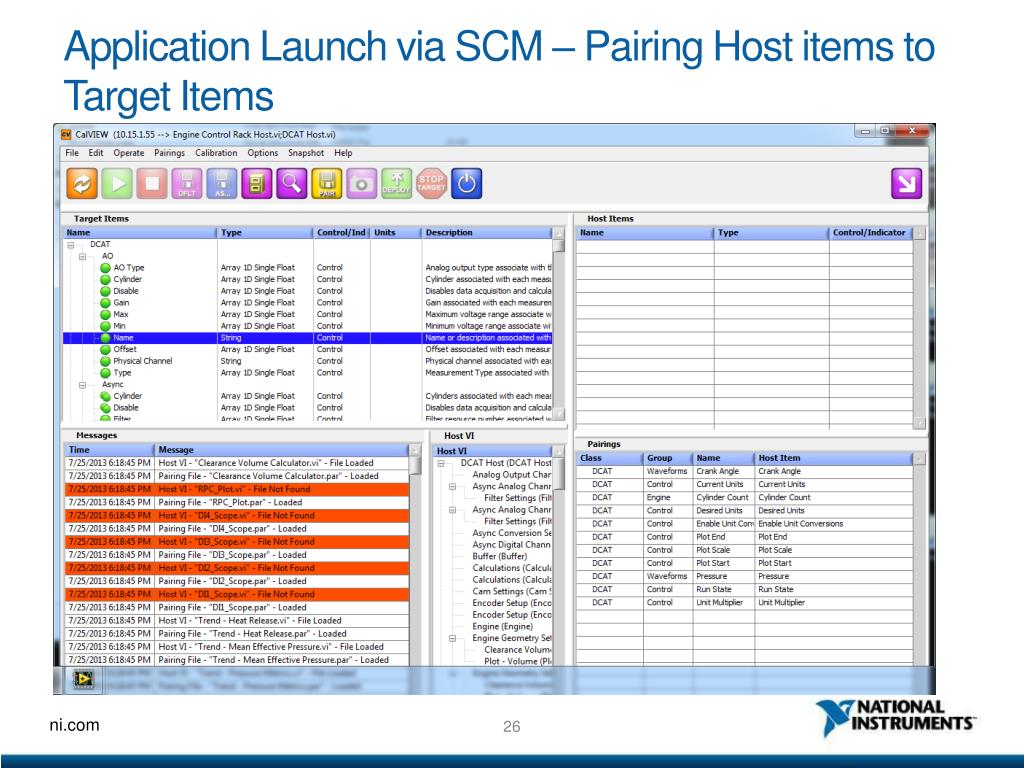
Task: Open the Help menu
Action: (x=344, y=153)
